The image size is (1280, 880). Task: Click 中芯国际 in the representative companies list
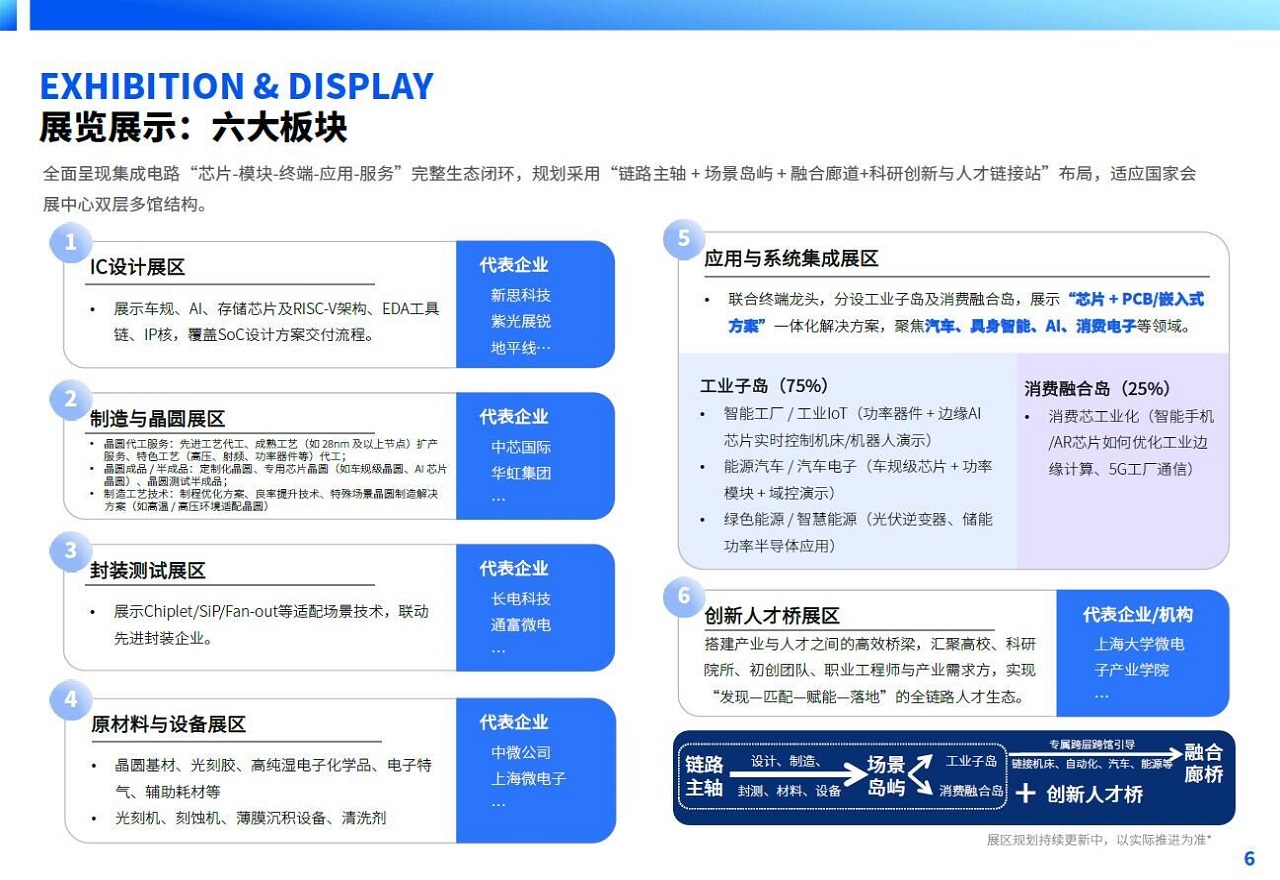point(521,447)
